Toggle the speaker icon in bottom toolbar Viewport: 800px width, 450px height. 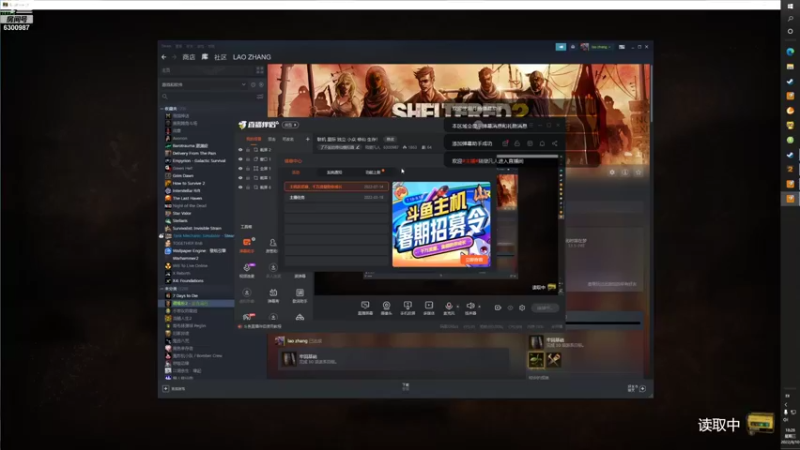tap(470, 306)
